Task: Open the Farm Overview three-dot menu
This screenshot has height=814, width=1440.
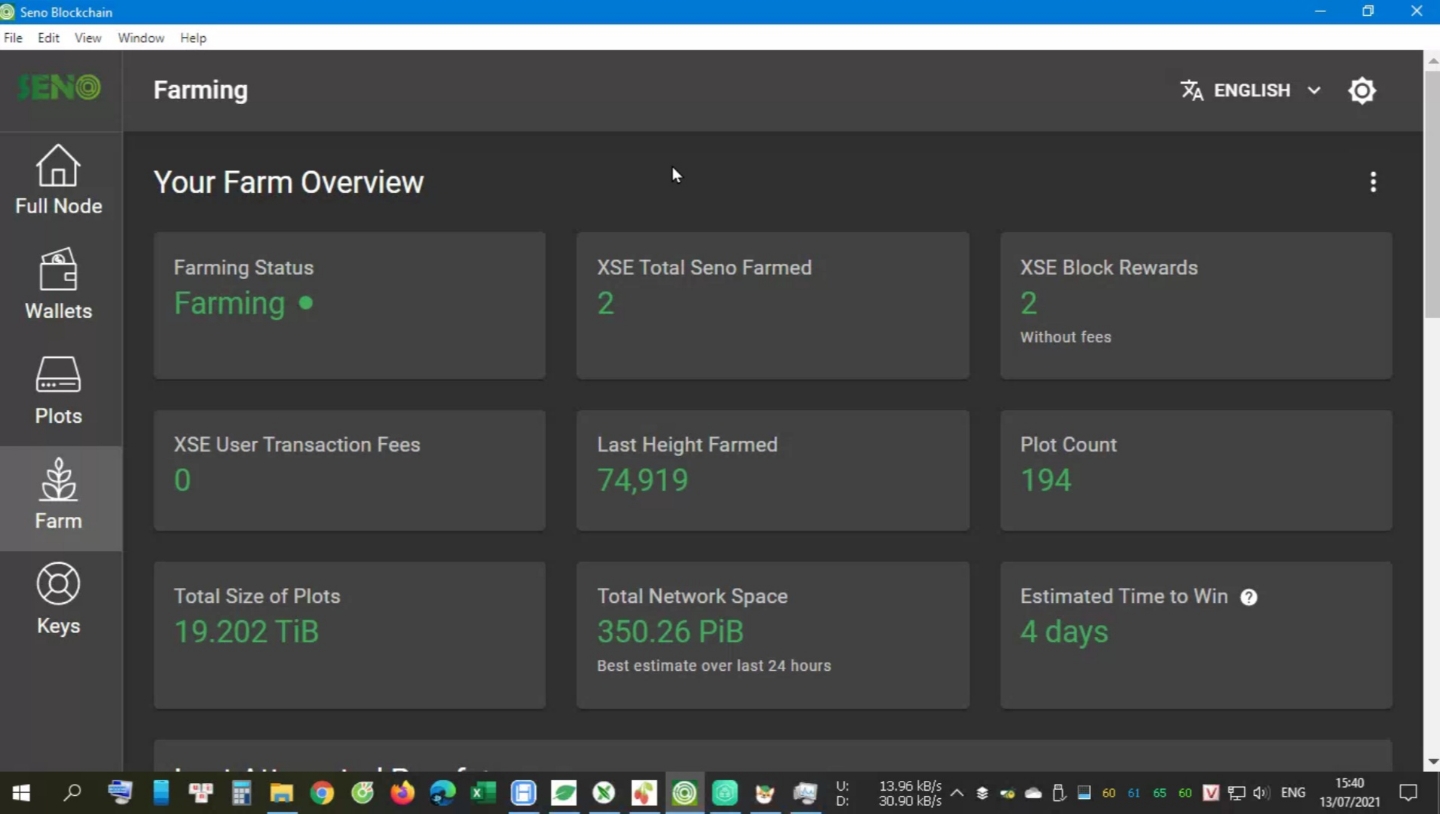Action: point(1373,182)
